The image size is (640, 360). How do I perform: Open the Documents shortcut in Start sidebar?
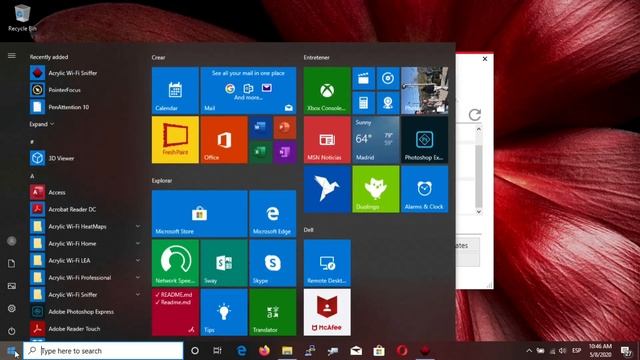coord(11,263)
